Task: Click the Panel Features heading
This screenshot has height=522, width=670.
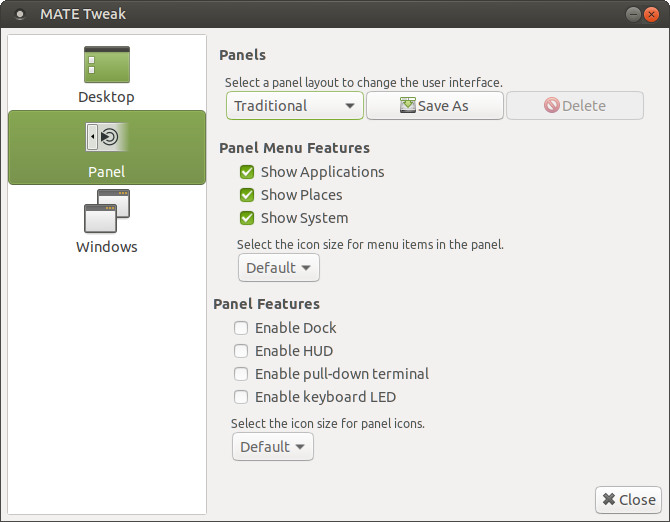Action: (267, 304)
